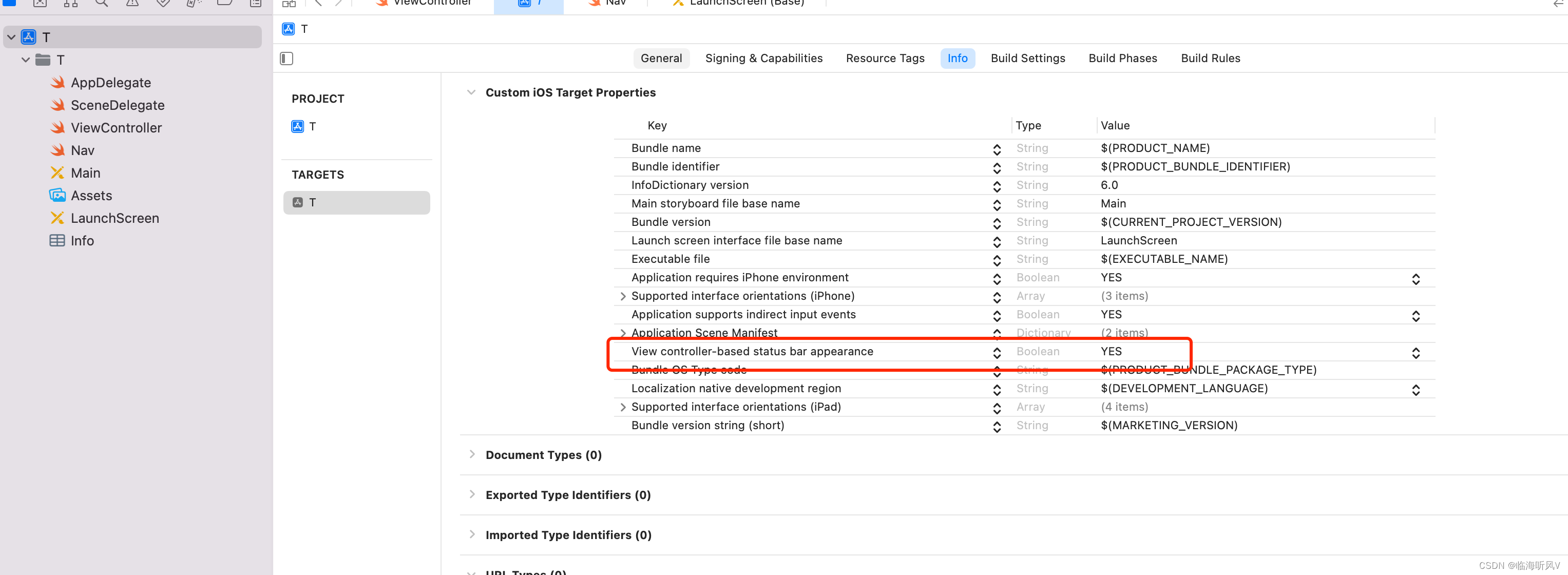Viewport: 1568px width, 575px height.
Task: Expand Supported interface orientations (iPhone) row
Action: [623, 296]
